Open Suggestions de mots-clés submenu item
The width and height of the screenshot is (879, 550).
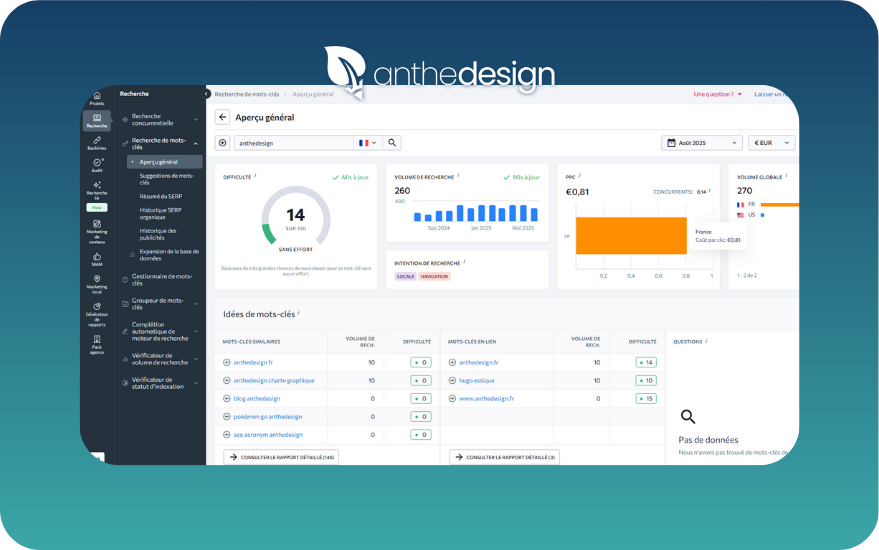click(x=166, y=179)
